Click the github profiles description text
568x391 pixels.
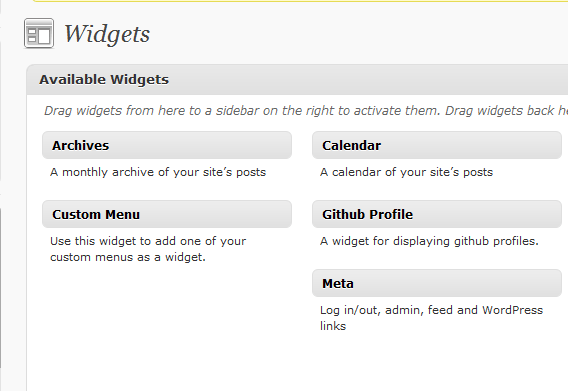pyautogui.click(x=429, y=241)
